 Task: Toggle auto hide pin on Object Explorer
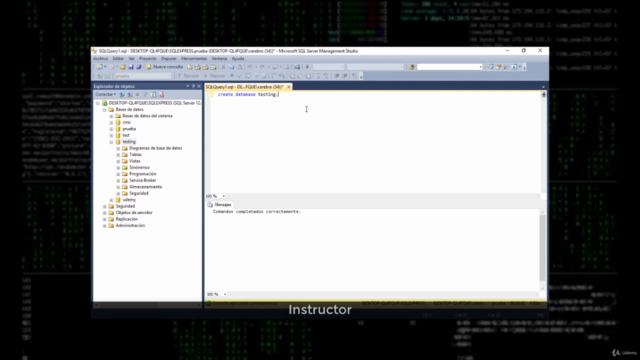pos(193,87)
